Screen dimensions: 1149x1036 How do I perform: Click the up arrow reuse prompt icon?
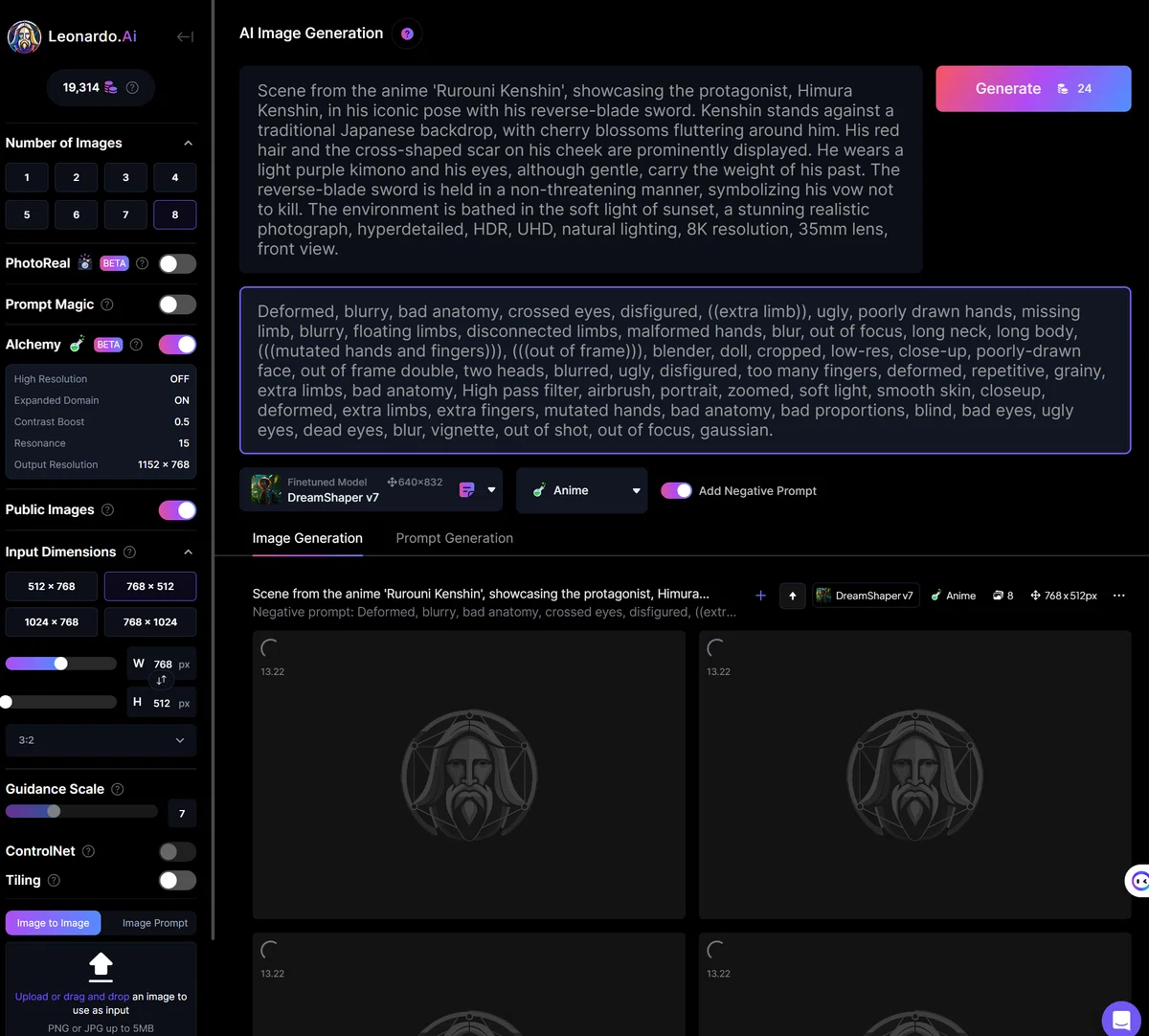tap(792, 596)
